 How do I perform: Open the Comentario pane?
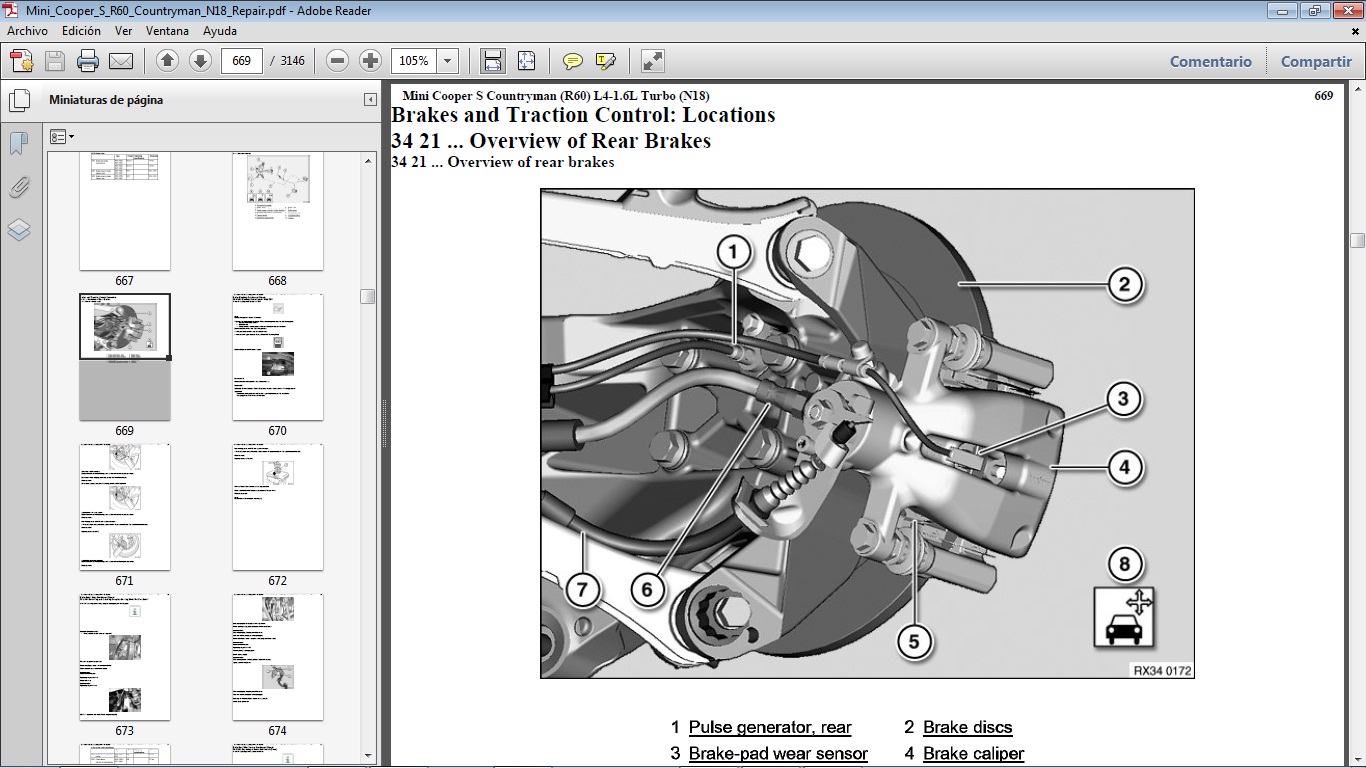[x=1210, y=61]
